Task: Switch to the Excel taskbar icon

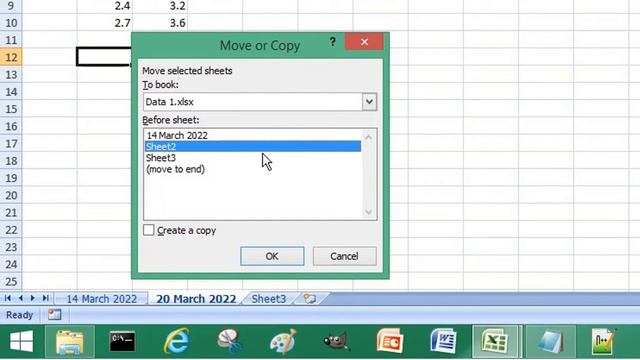Action: click(x=495, y=342)
